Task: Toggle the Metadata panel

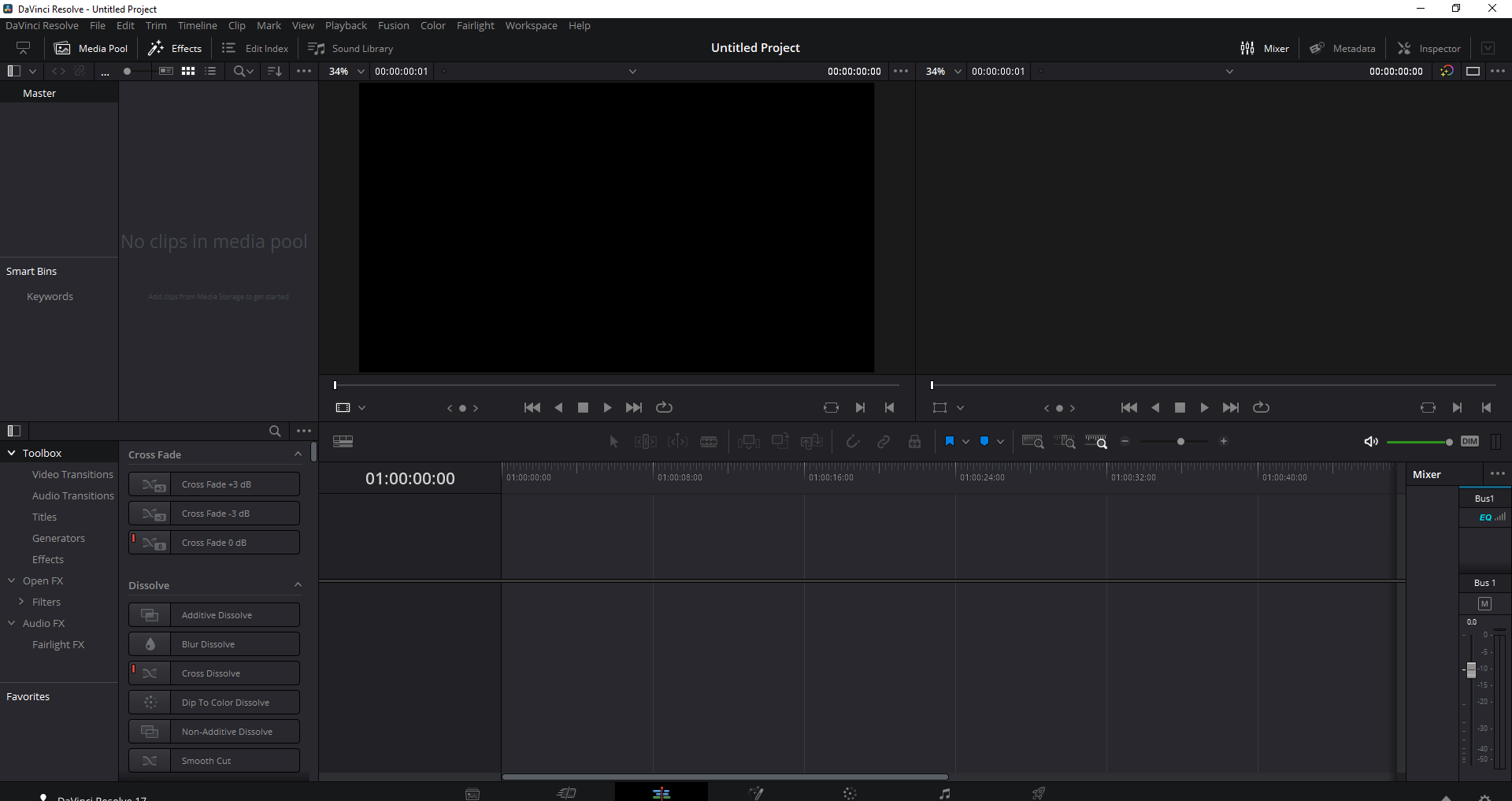Action: [x=1343, y=48]
